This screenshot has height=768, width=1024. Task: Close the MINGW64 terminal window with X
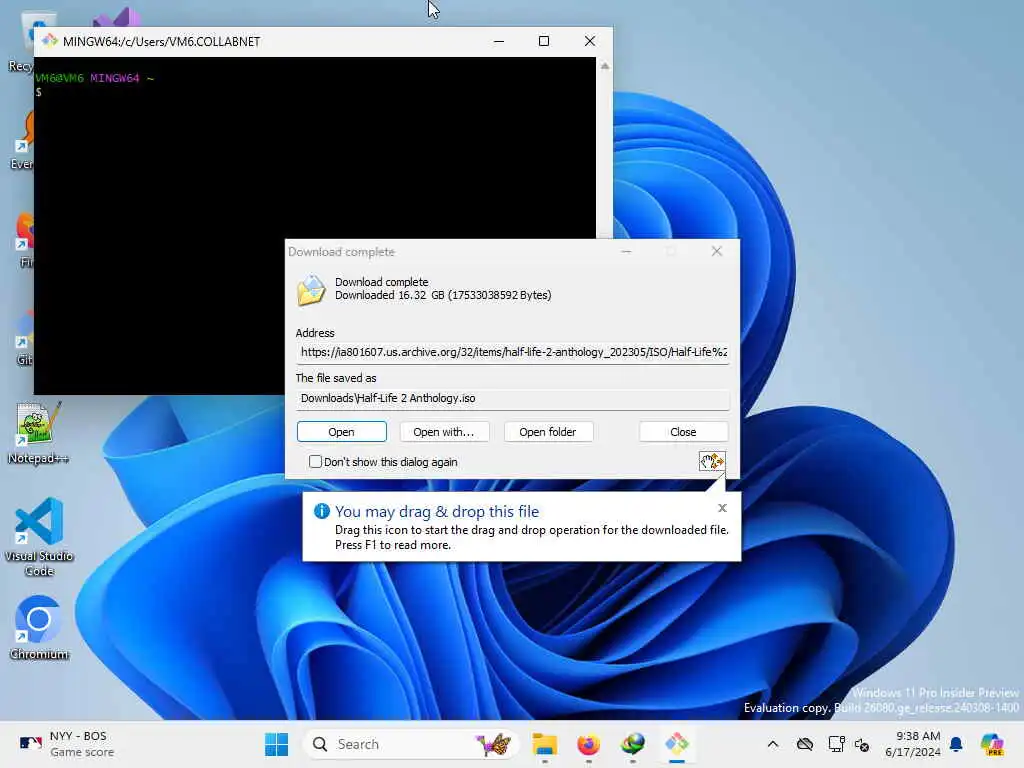click(x=590, y=41)
